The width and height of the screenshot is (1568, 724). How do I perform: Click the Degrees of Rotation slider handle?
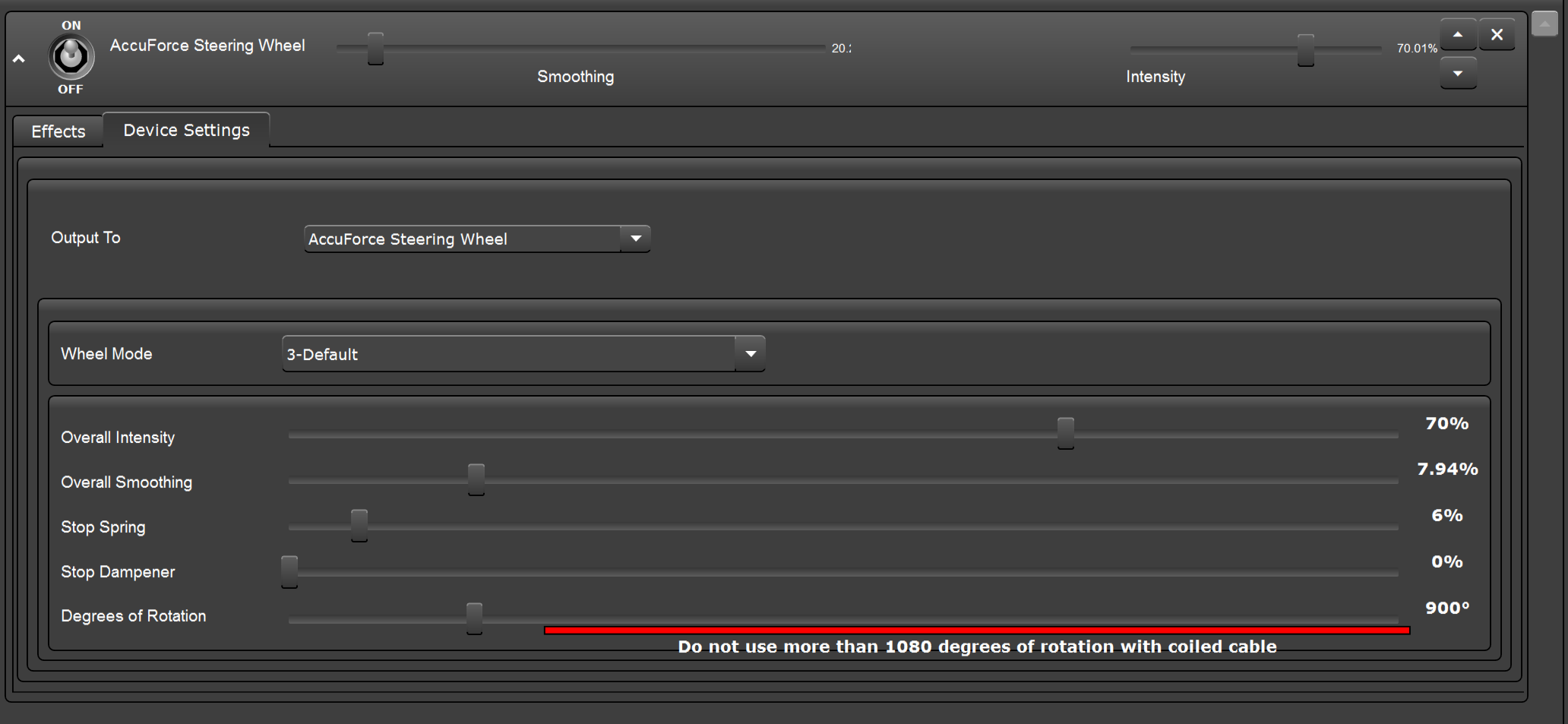tap(474, 618)
